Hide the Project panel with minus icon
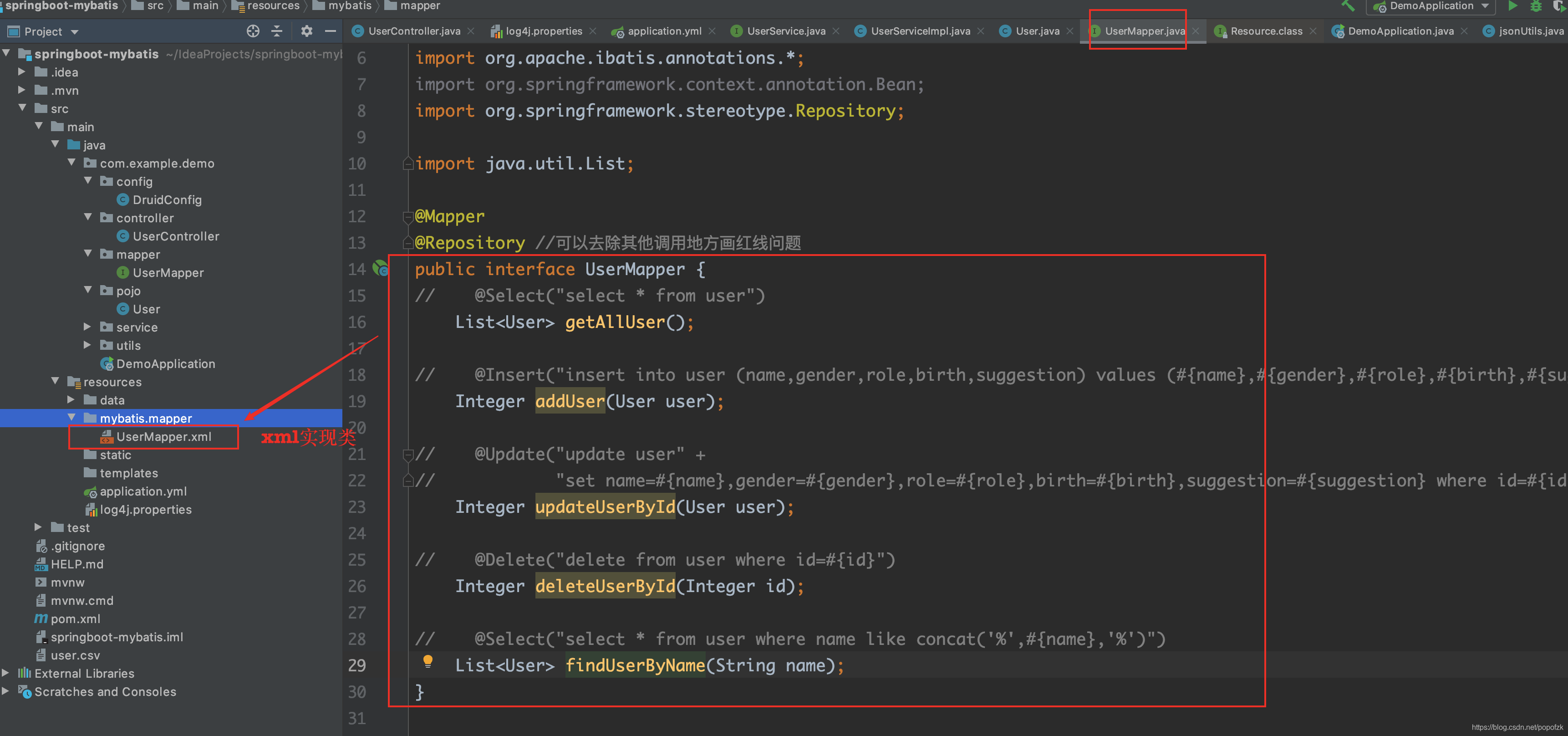The width and height of the screenshot is (1568, 736). pyautogui.click(x=331, y=31)
